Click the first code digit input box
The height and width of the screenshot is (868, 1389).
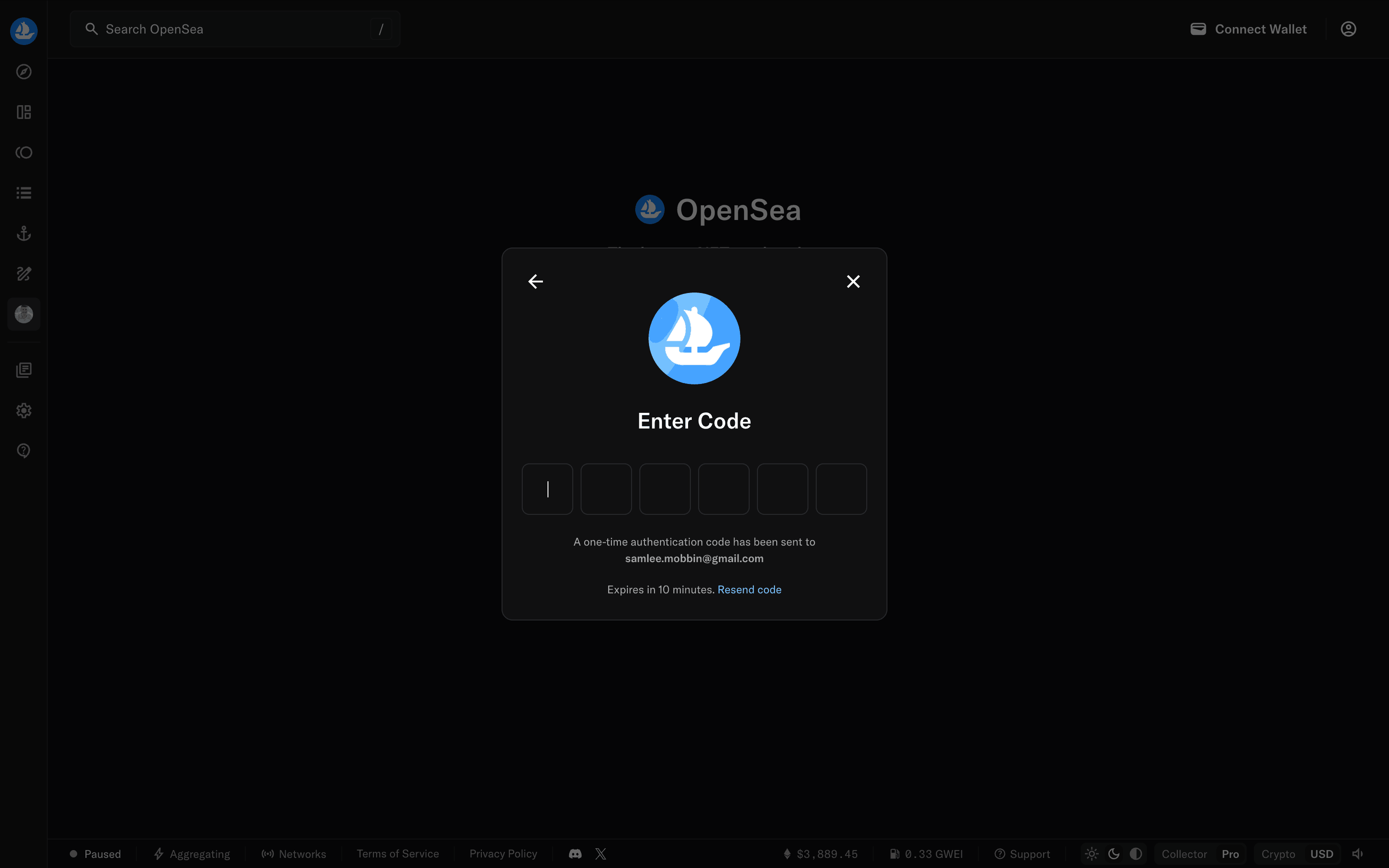(x=547, y=489)
